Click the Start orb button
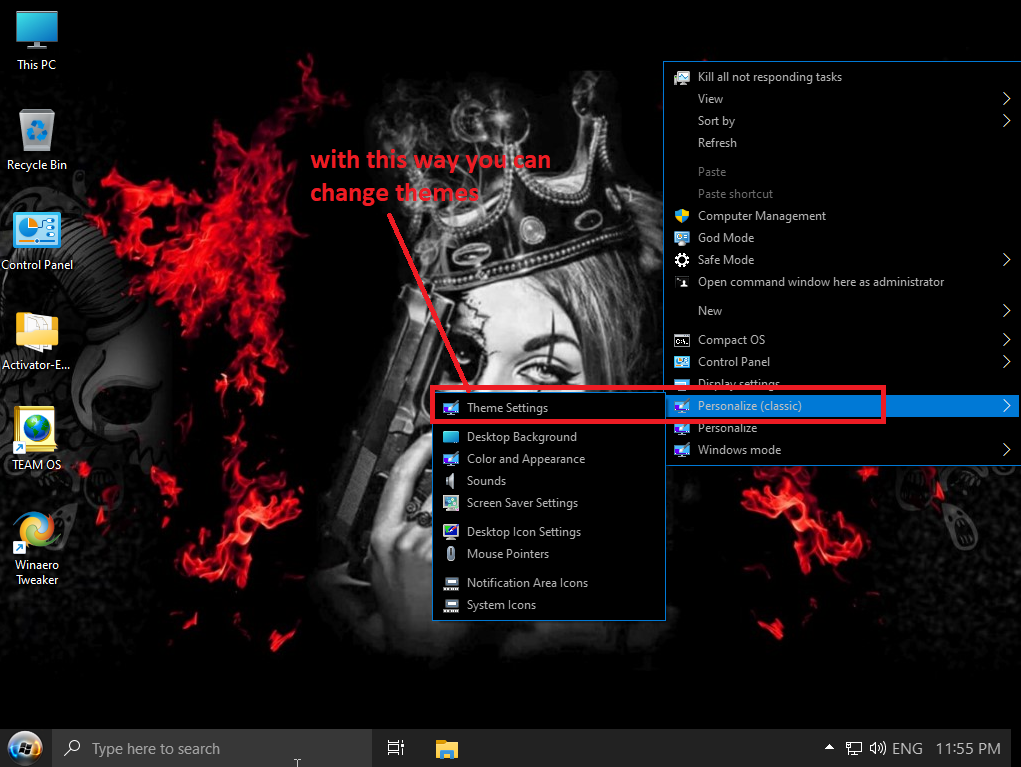This screenshot has height=767, width=1021. pos(25,748)
